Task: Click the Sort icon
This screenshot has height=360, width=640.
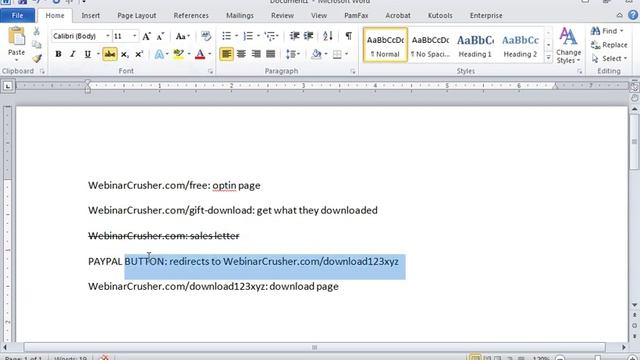Action: pos(328,36)
